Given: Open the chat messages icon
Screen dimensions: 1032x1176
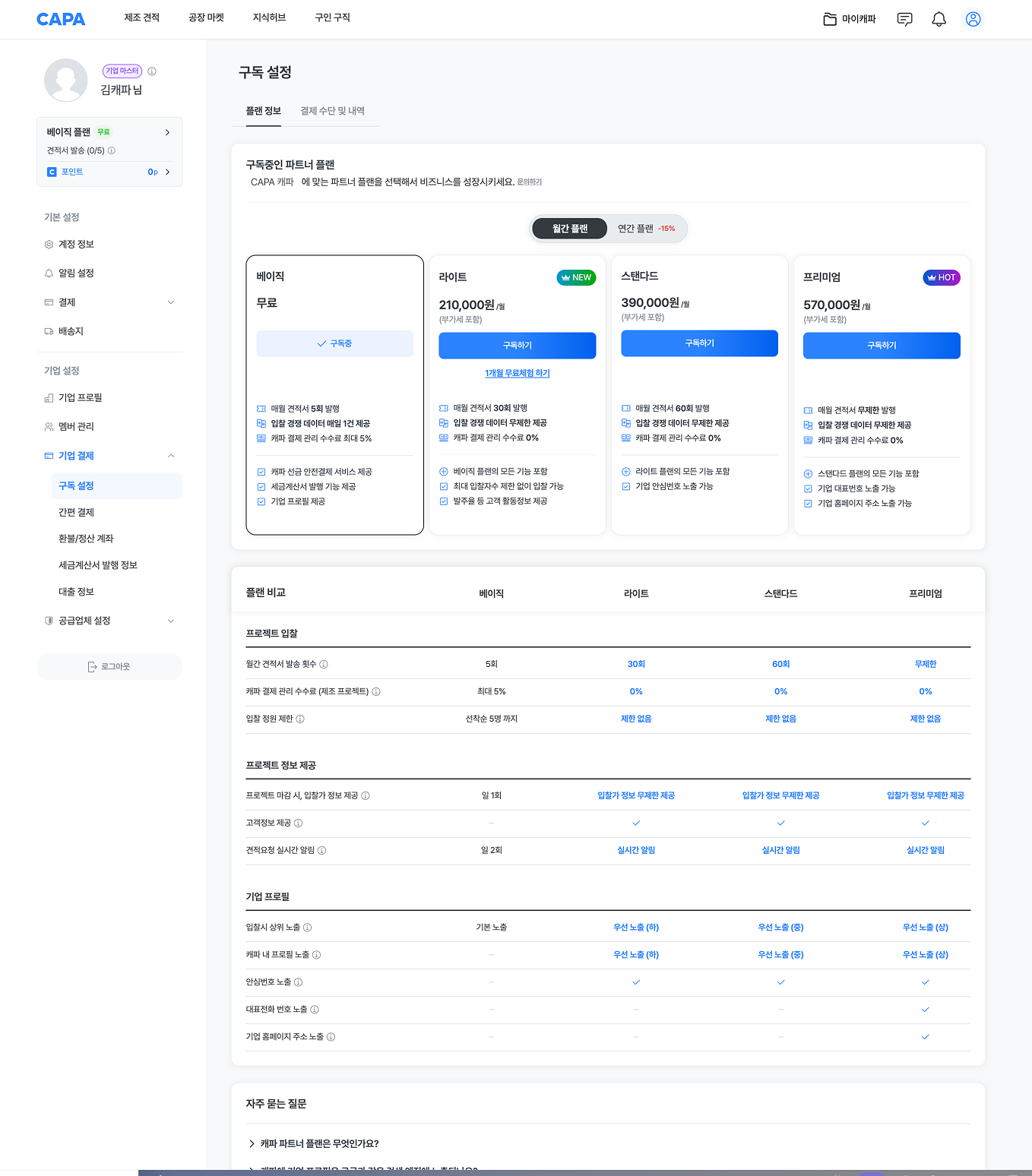Looking at the screenshot, I should (904, 19).
